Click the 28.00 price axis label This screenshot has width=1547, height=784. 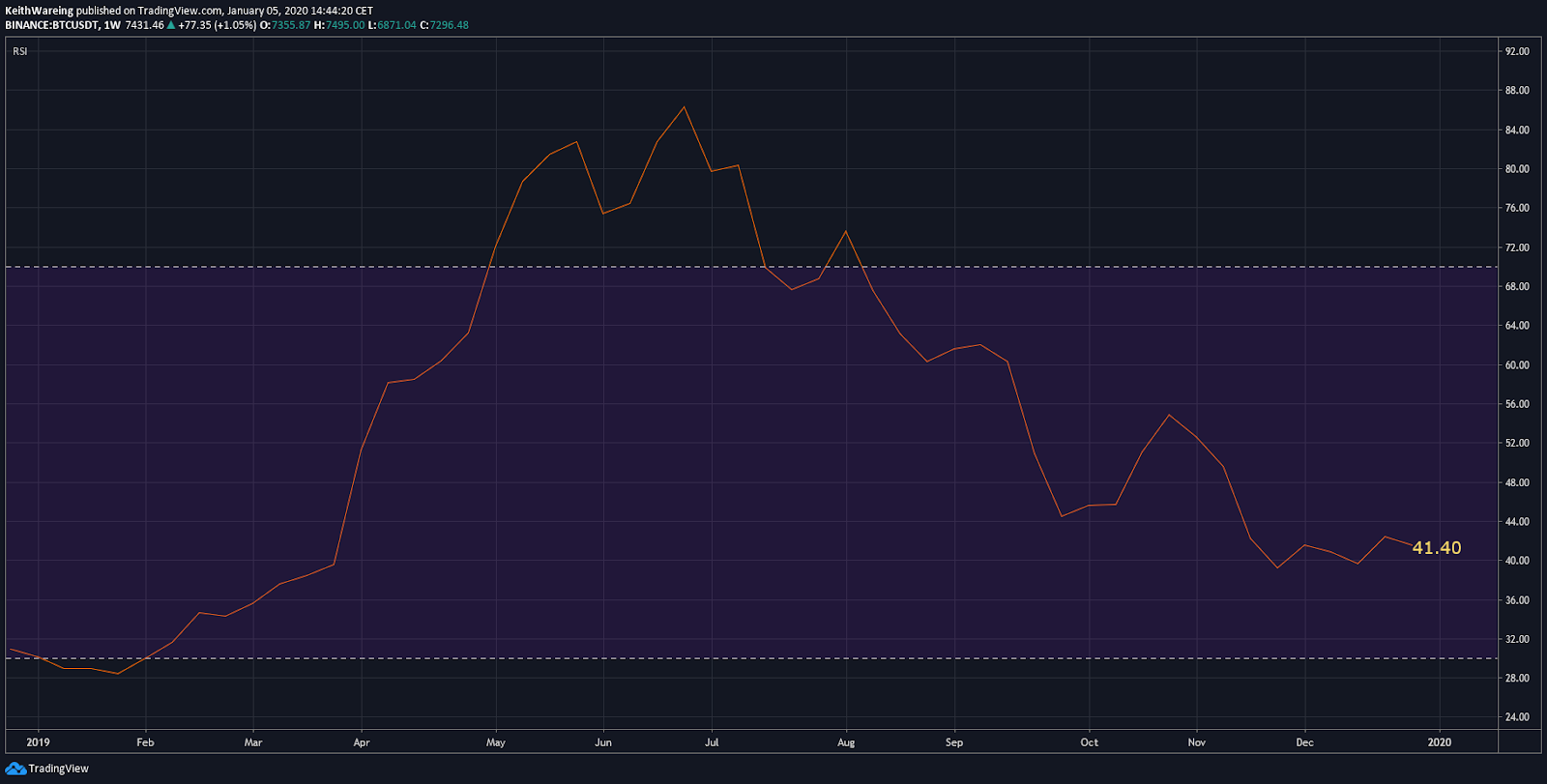tap(1517, 678)
